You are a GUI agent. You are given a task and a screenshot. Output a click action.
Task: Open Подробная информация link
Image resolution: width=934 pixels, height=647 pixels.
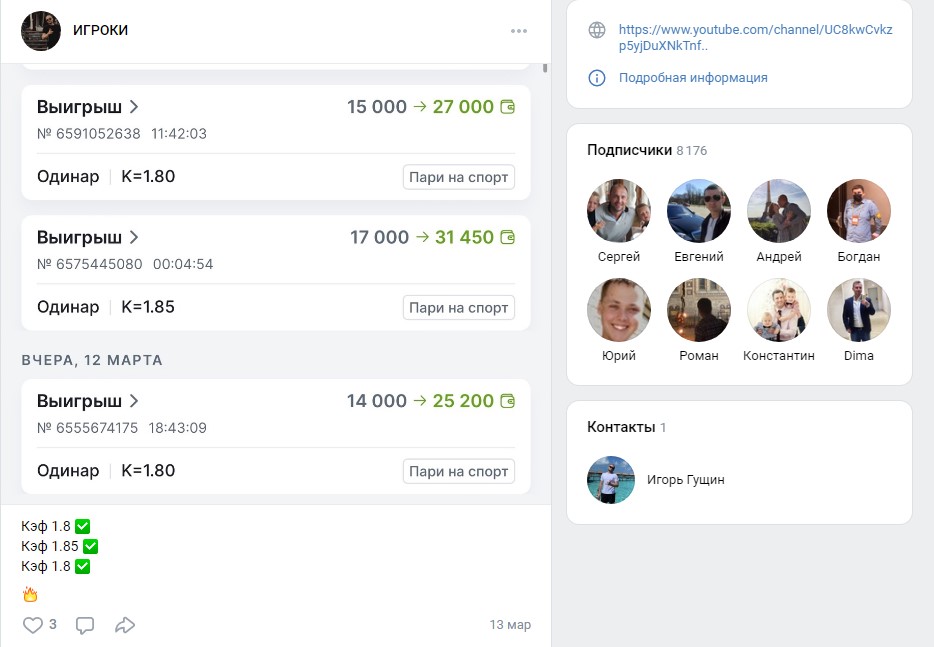coord(693,78)
